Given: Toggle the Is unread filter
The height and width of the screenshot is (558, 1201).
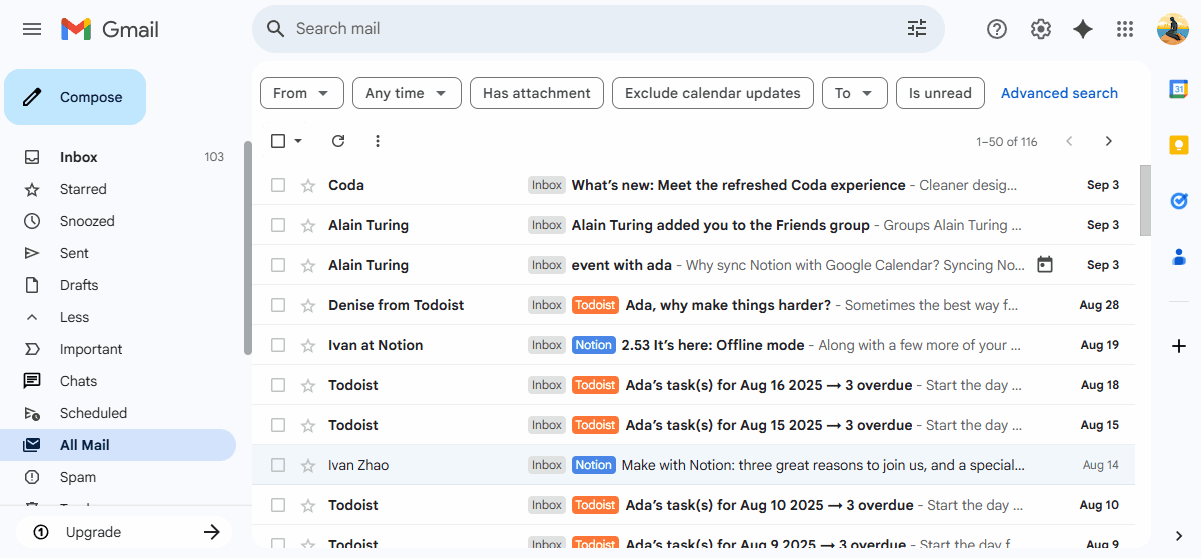Looking at the screenshot, I should pos(940,93).
